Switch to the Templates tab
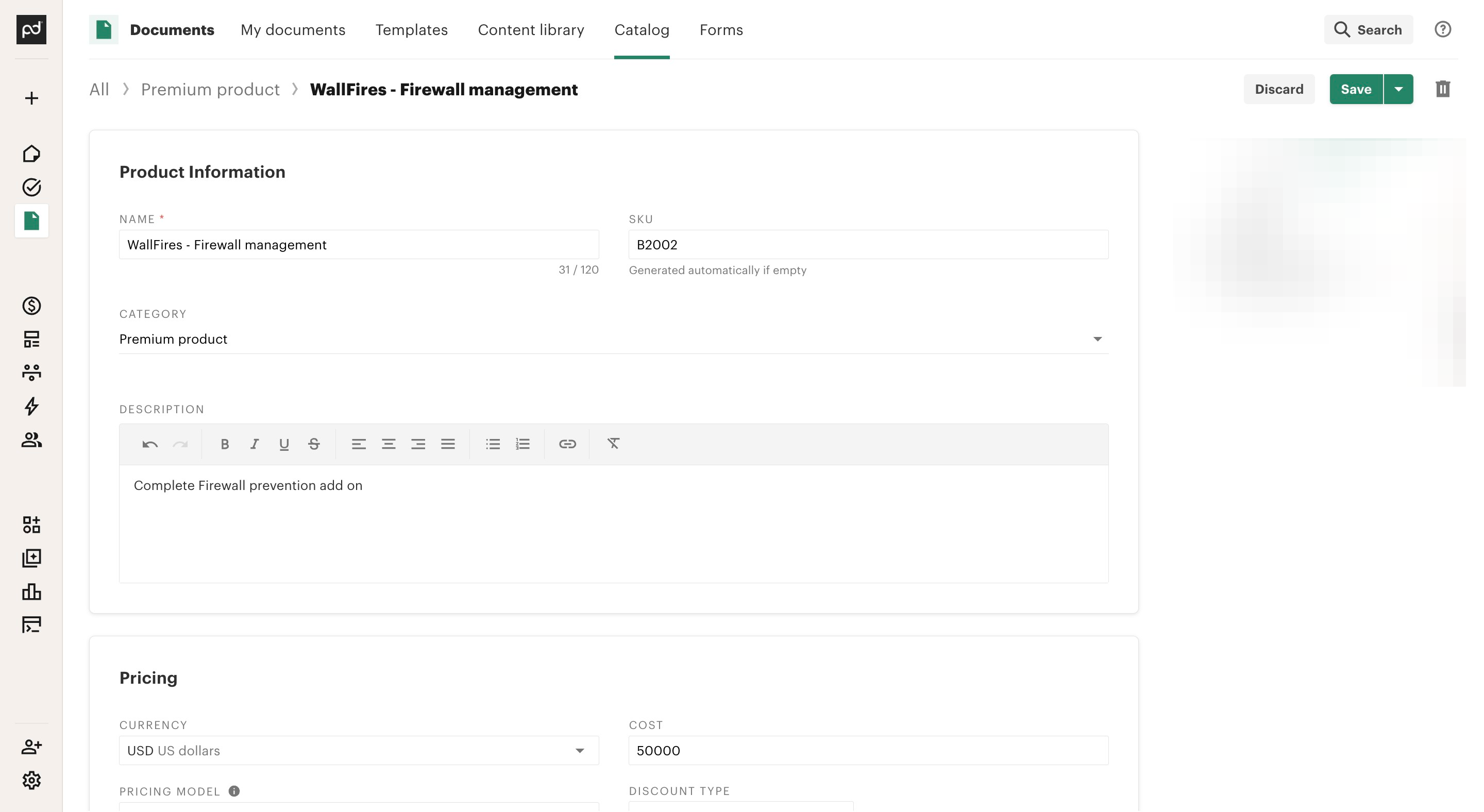 (x=411, y=30)
